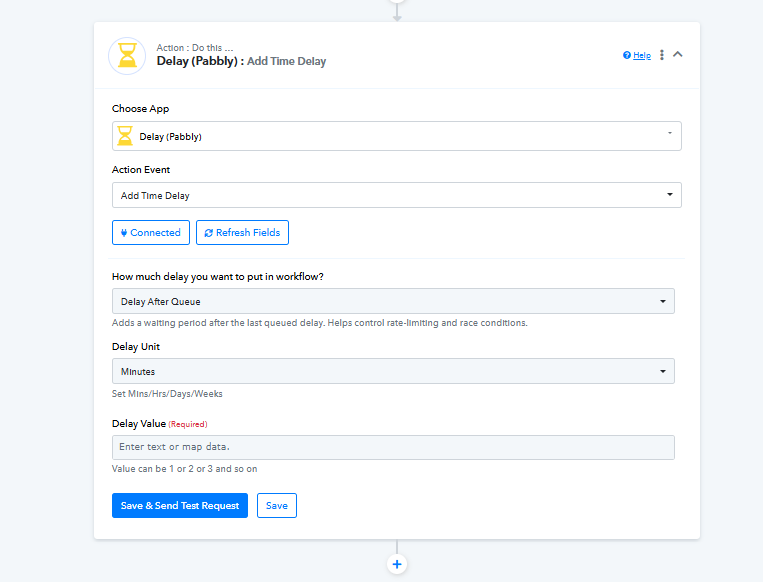Image resolution: width=763 pixels, height=582 pixels.
Task: Add a new step with the plus icon
Action: click(x=397, y=564)
